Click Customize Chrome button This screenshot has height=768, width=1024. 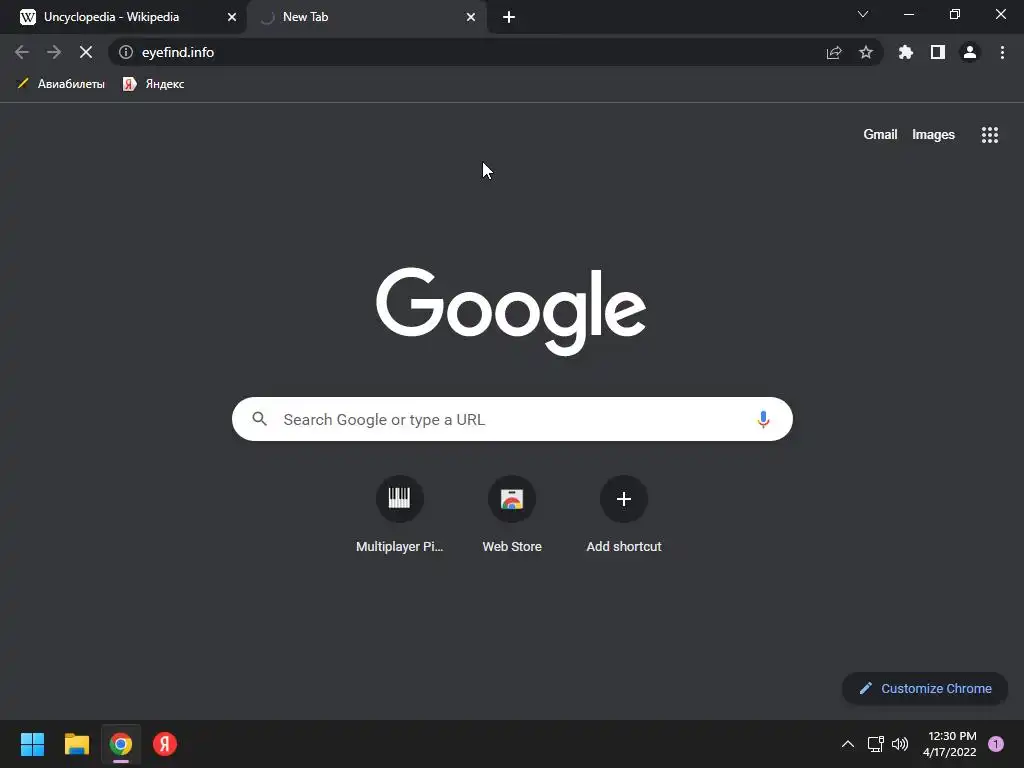(925, 688)
